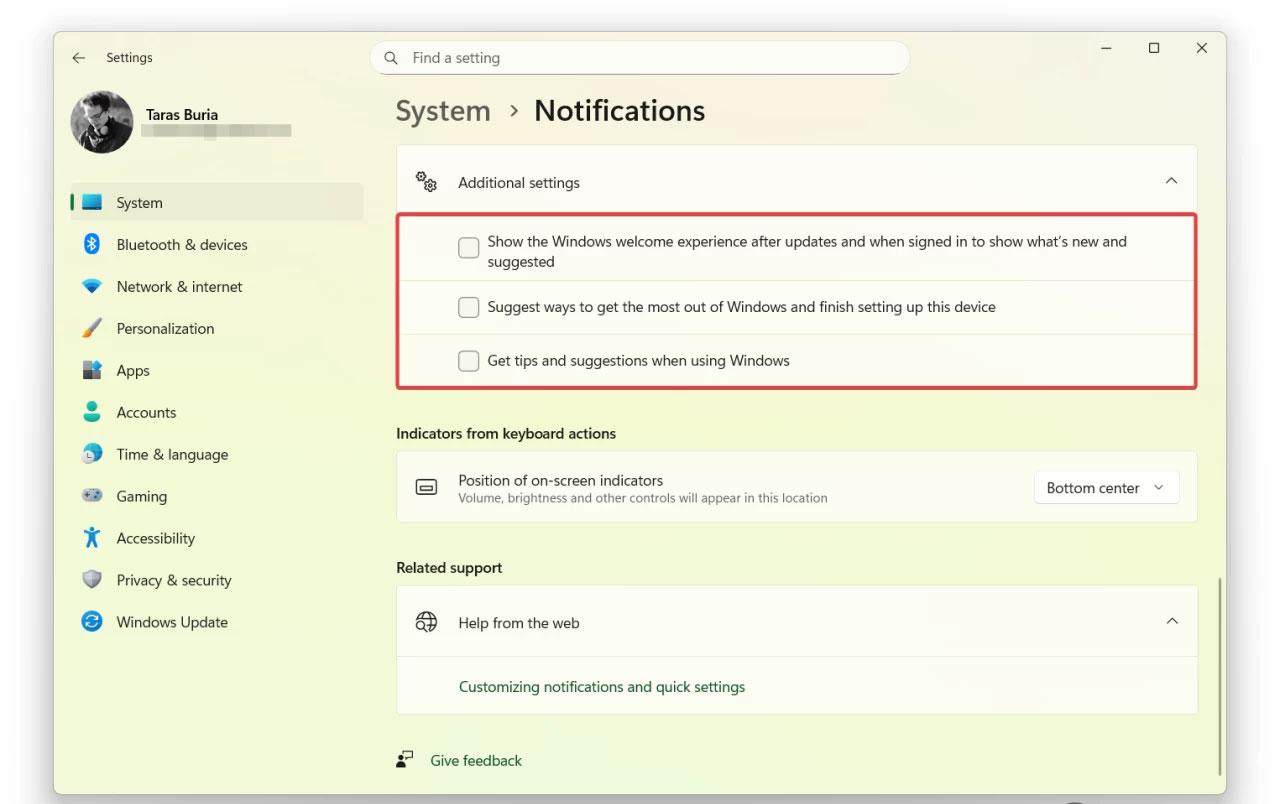
Task: Click the Notifications page title
Action: tap(620, 111)
